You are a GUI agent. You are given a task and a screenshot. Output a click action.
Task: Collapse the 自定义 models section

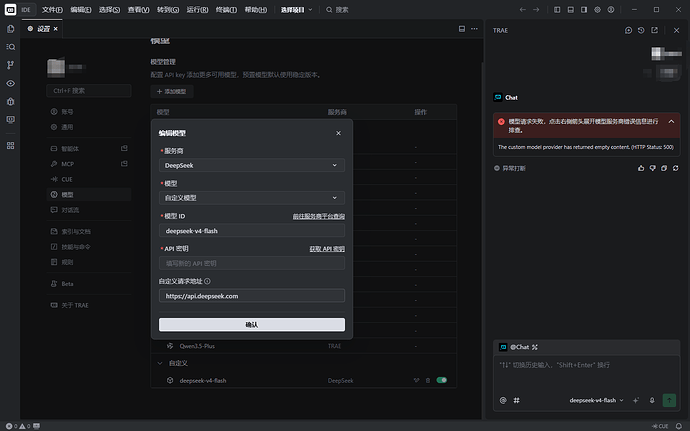tap(160, 363)
